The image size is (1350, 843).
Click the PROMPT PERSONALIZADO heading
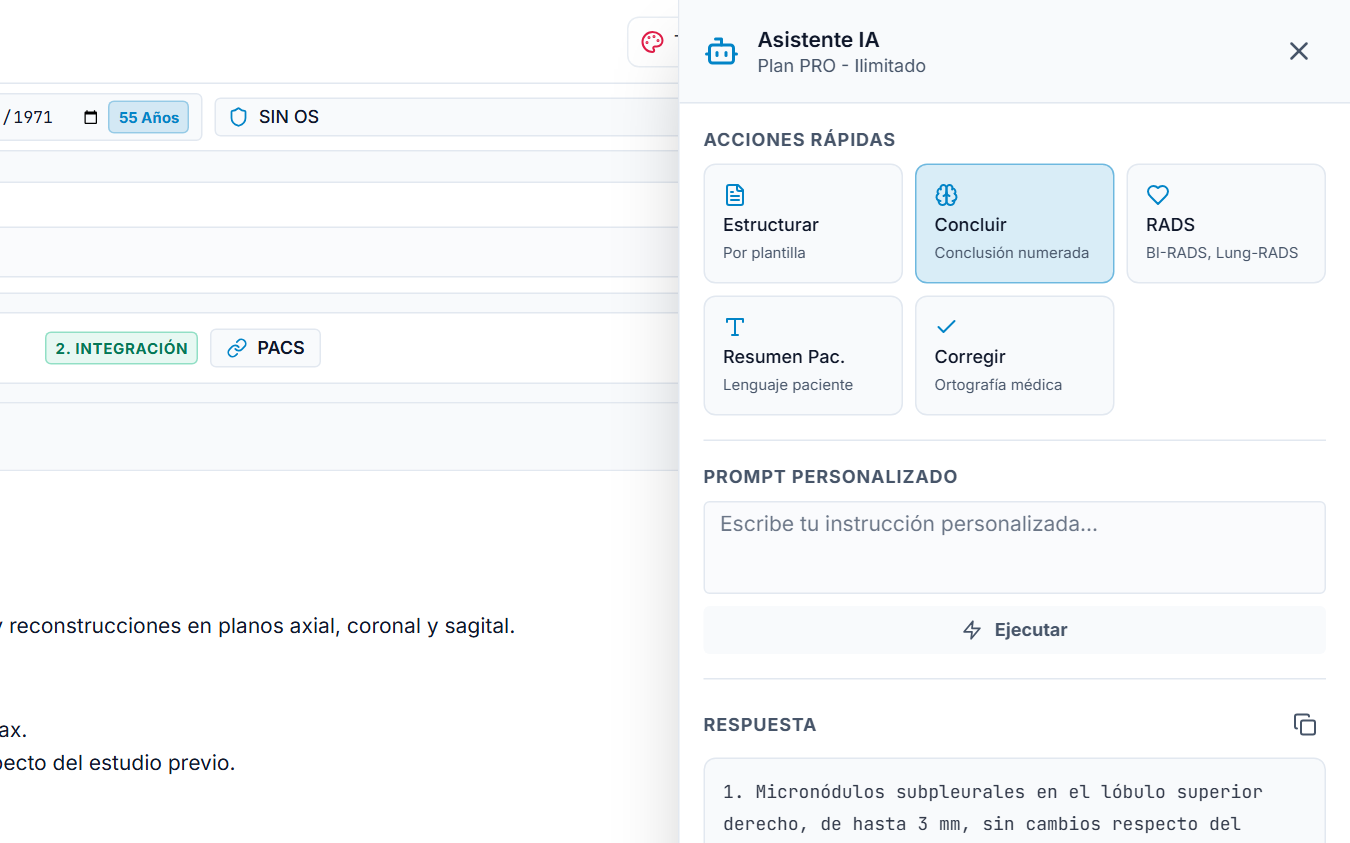pyautogui.click(x=831, y=477)
